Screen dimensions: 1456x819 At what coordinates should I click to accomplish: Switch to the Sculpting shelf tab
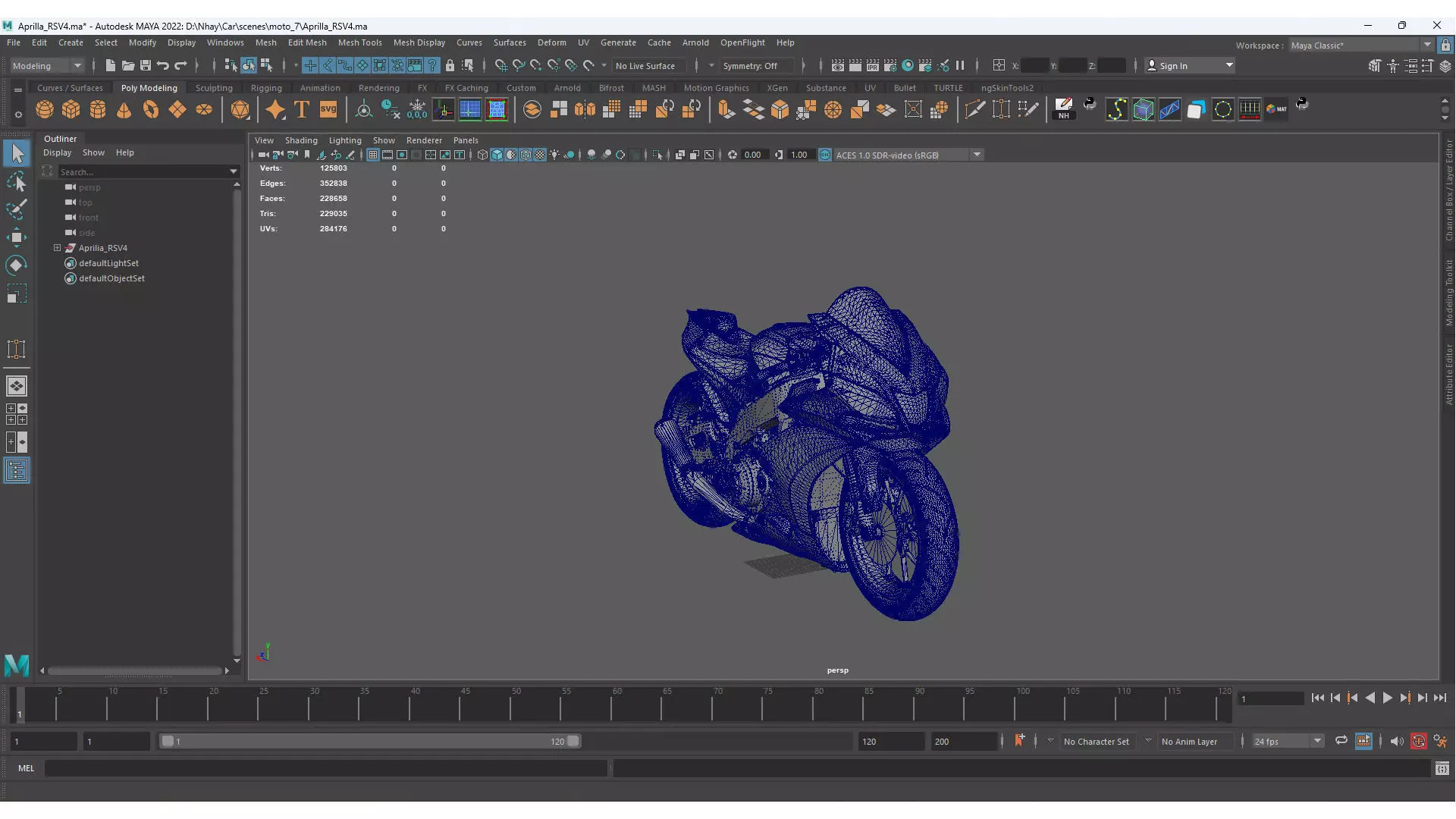pyautogui.click(x=214, y=88)
